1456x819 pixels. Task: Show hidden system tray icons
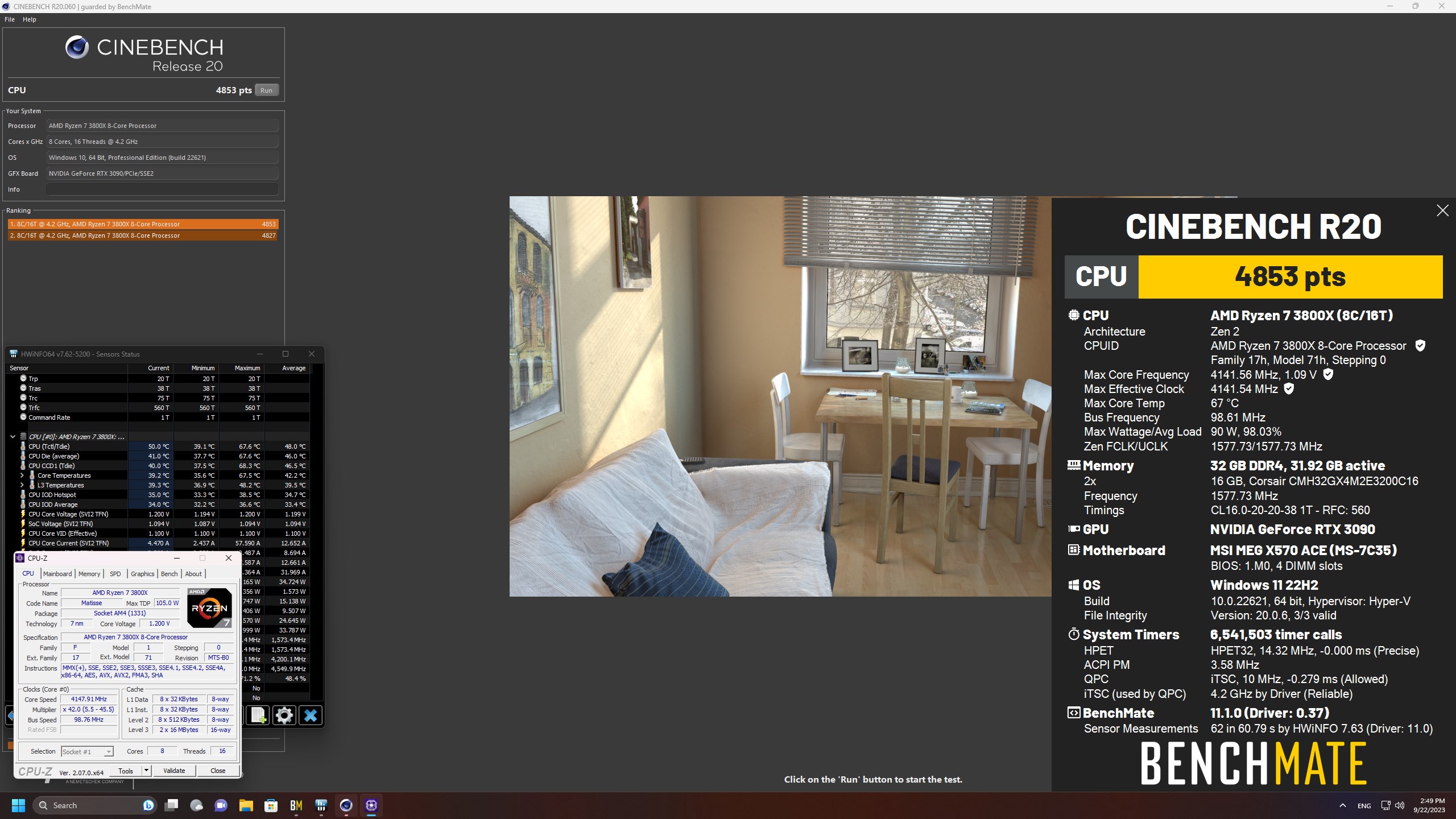pyautogui.click(x=1343, y=805)
